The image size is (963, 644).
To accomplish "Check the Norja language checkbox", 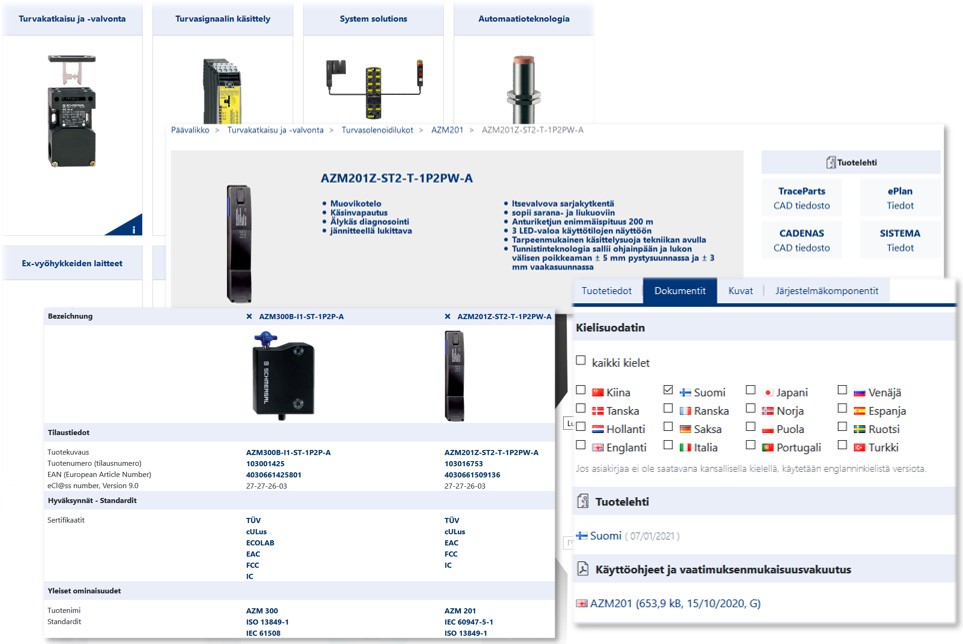I will click(751, 408).
